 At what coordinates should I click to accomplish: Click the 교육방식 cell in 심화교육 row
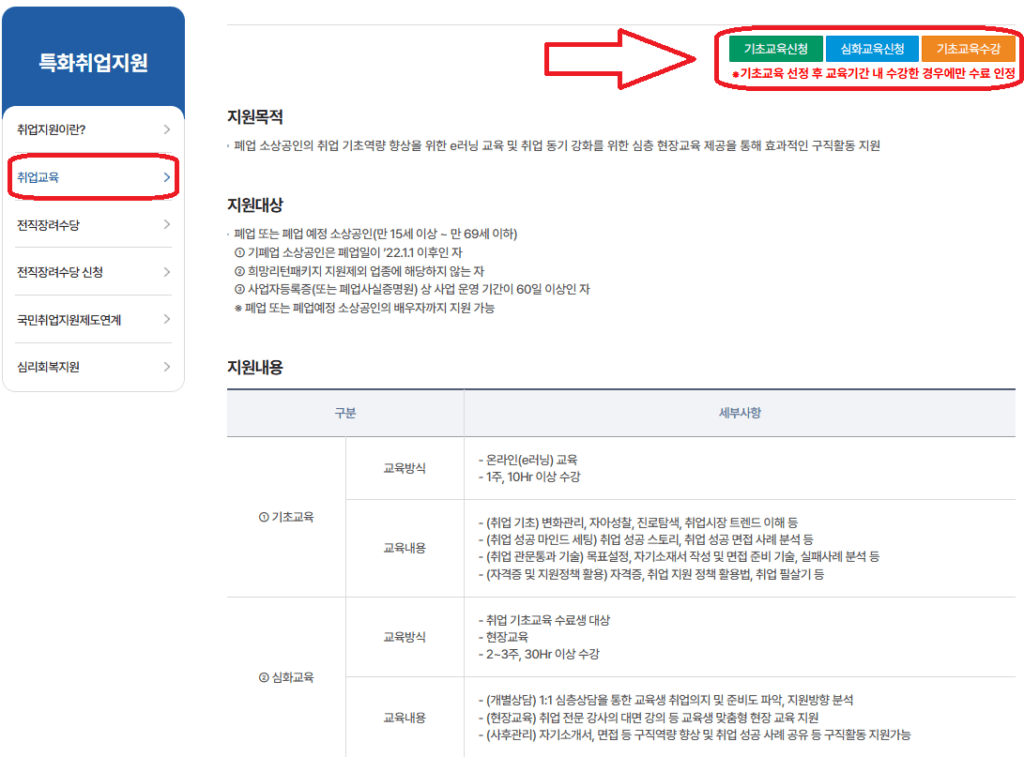click(404, 637)
